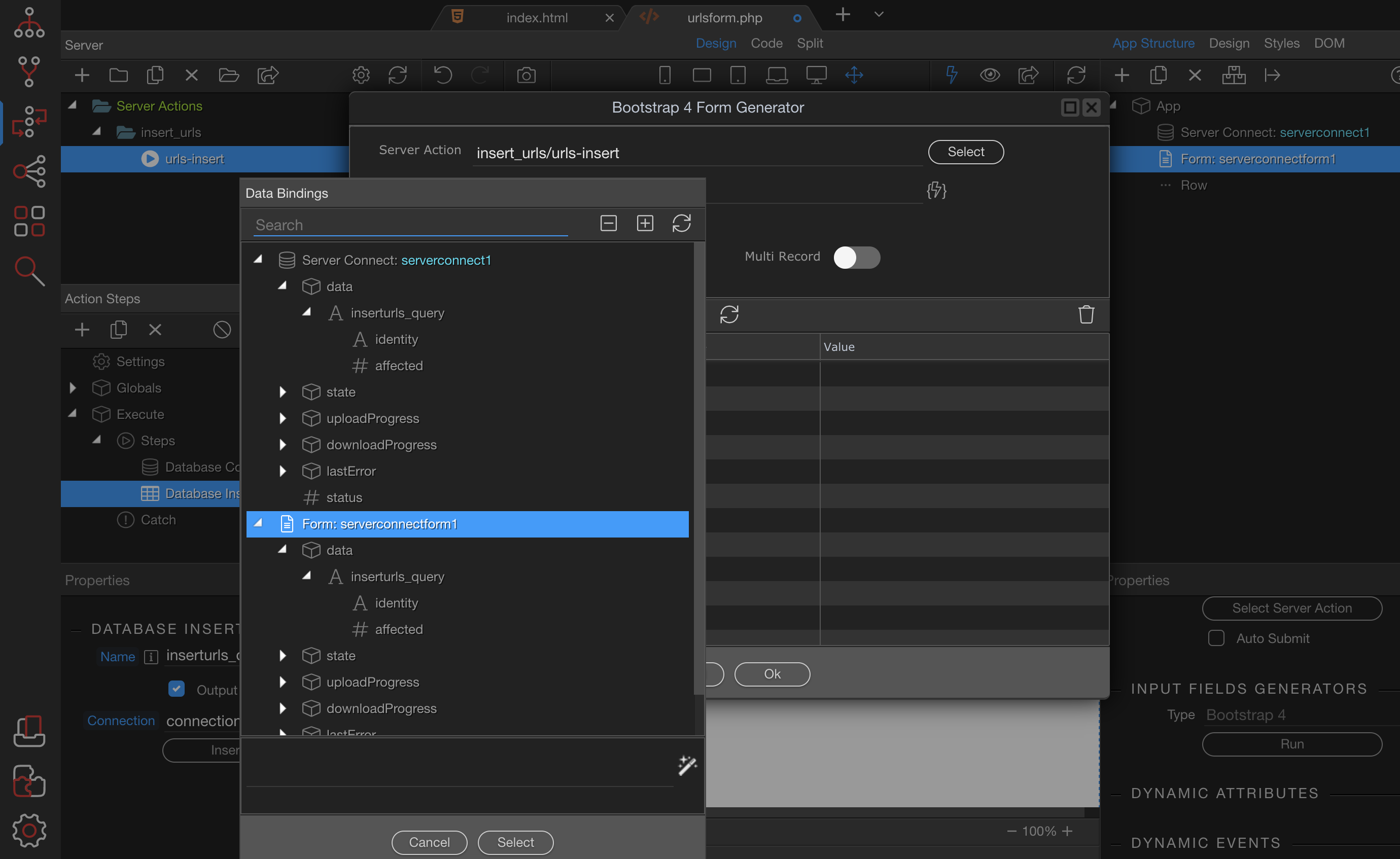This screenshot has width=1400, height=859.
Task: Toggle the Multi Record switch
Action: coord(856,258)
